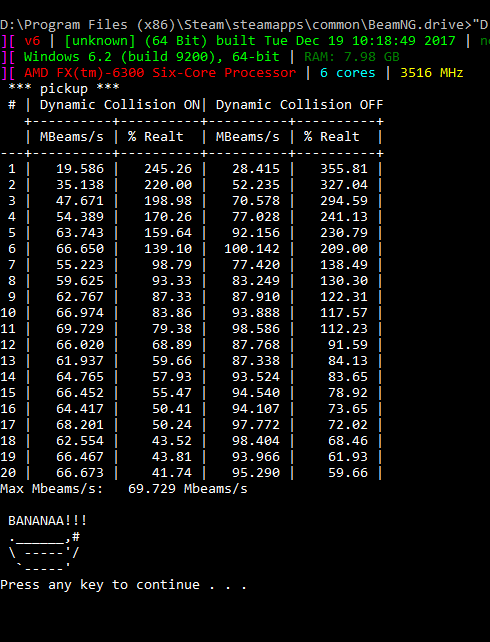Click the value '84.13' in row 13
Image resolution: width=490 pixels, height=642 pixels.
pos(348,360)
